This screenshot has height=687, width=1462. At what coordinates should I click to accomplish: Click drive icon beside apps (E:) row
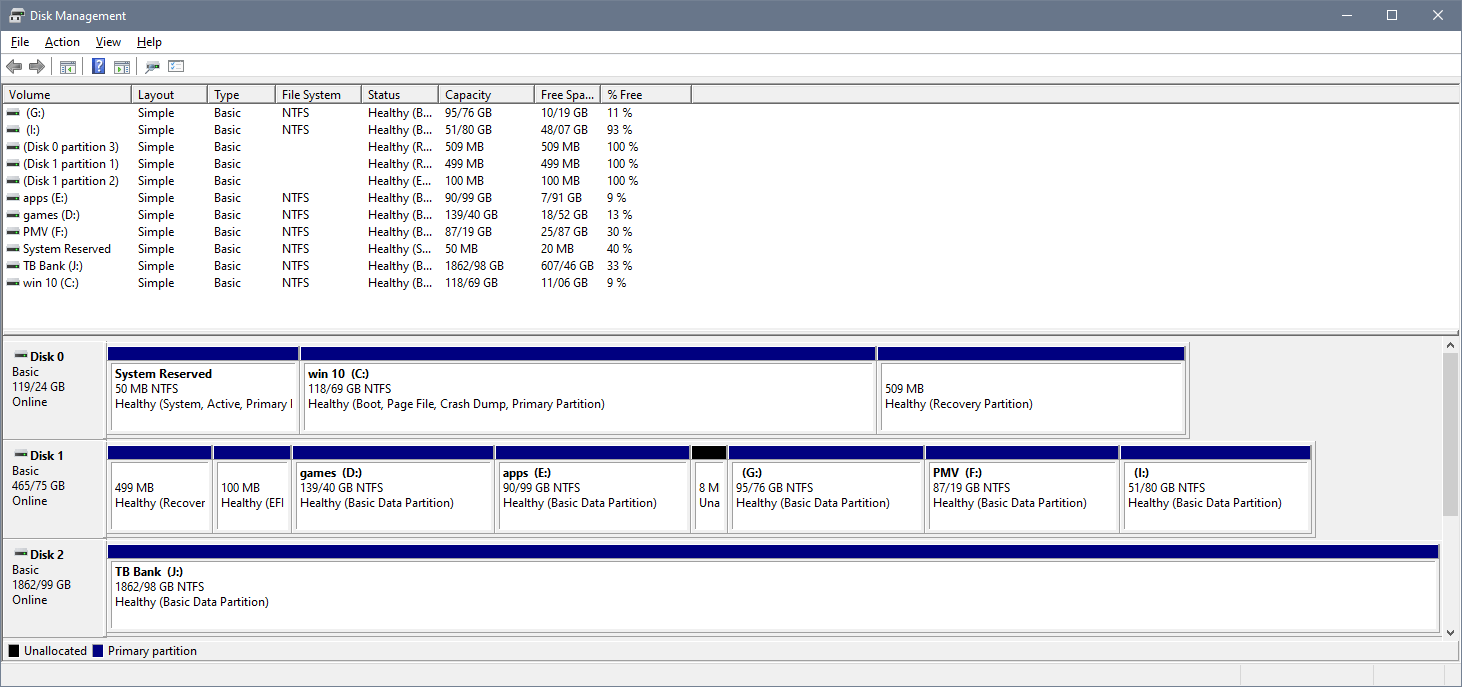(x=13, y=198)
